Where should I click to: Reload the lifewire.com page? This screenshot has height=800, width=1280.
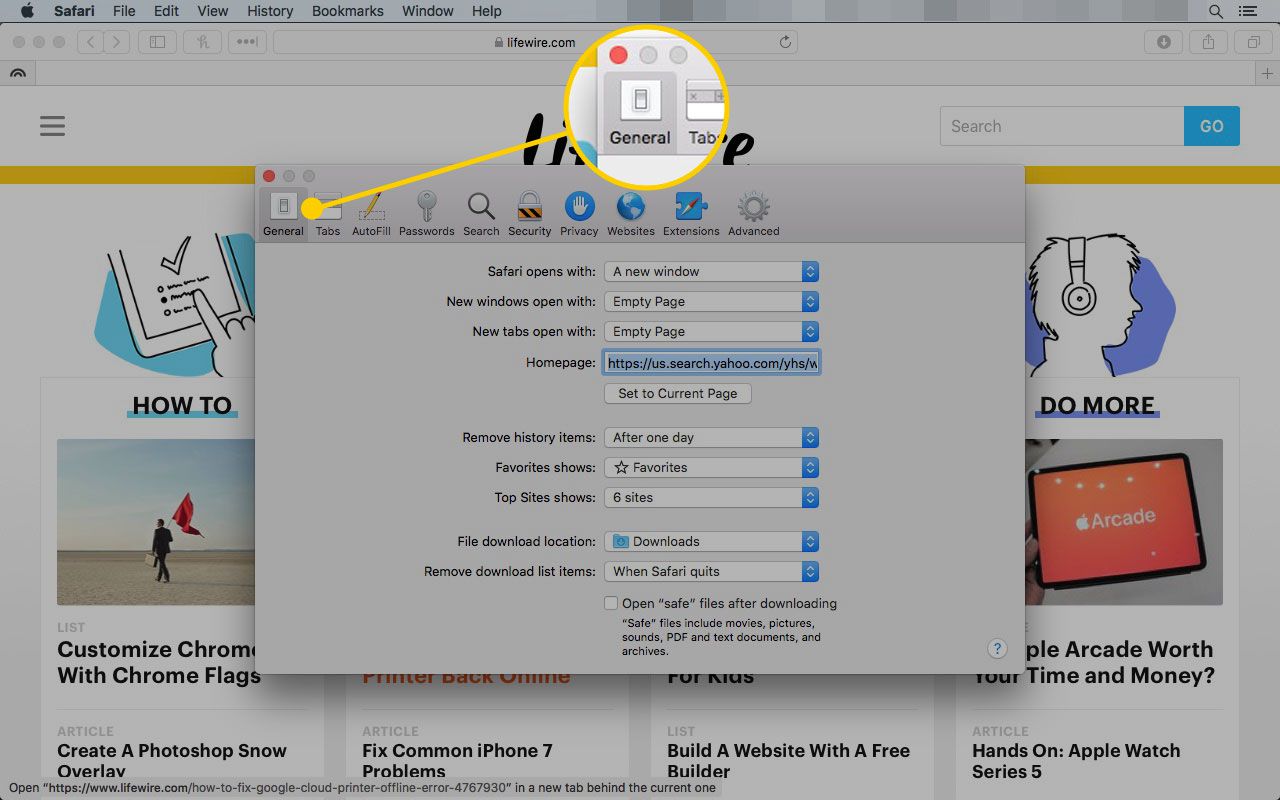[785, 42]
